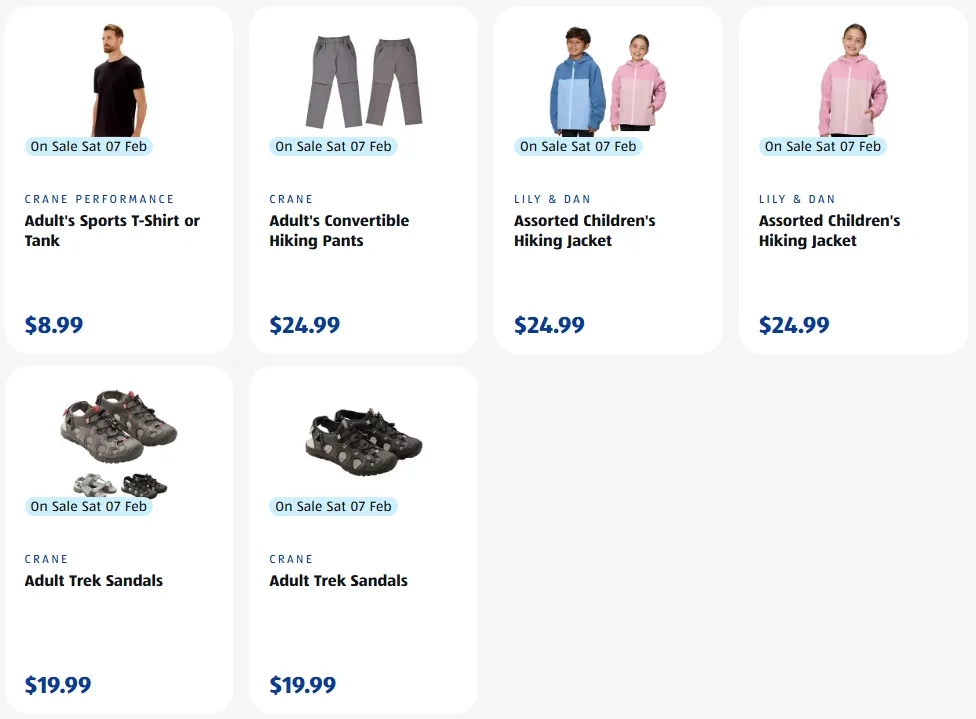Open the grey convertible hiking pants image

click(363, 82)
